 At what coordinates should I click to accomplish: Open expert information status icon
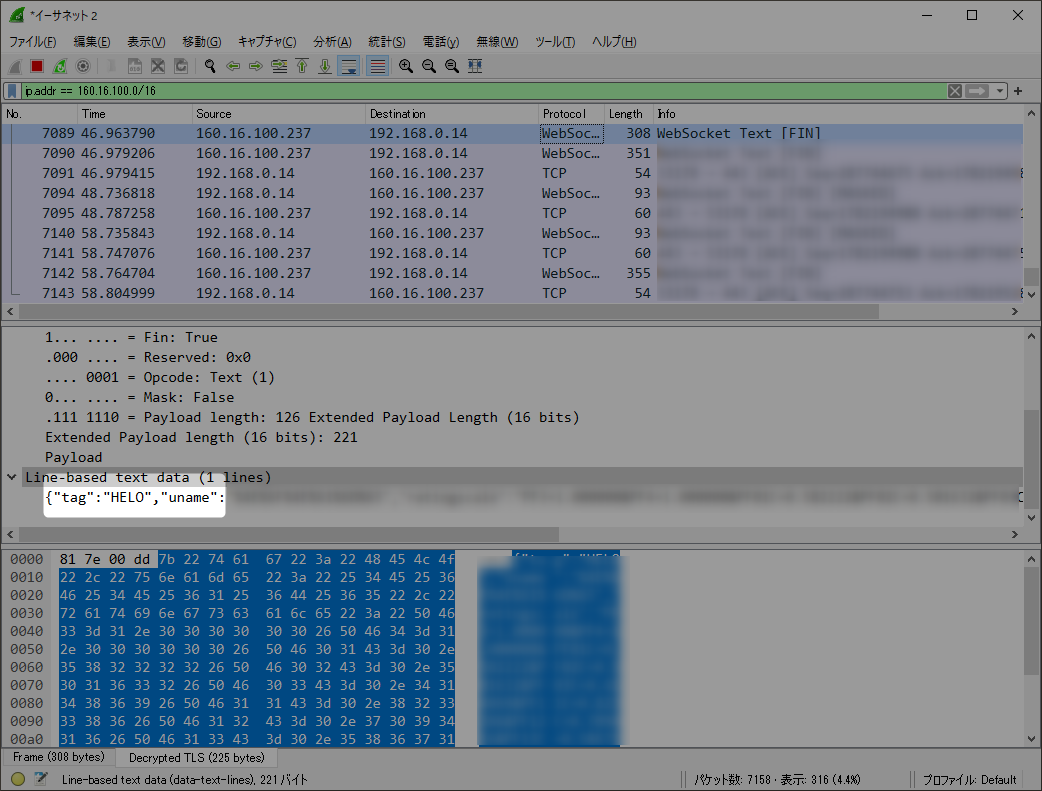(18, 779)
